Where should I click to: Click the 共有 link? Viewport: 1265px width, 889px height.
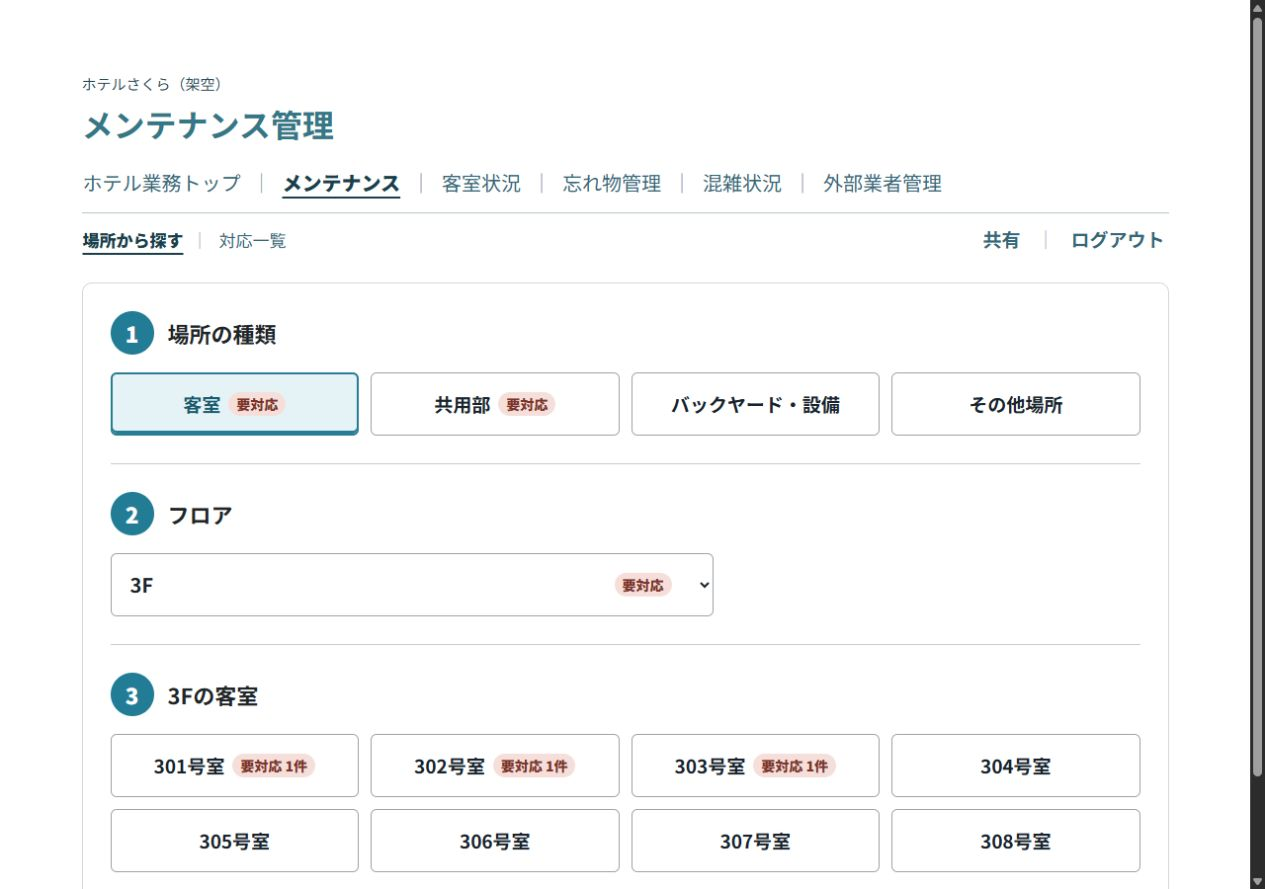click(x=1001, y=240)
